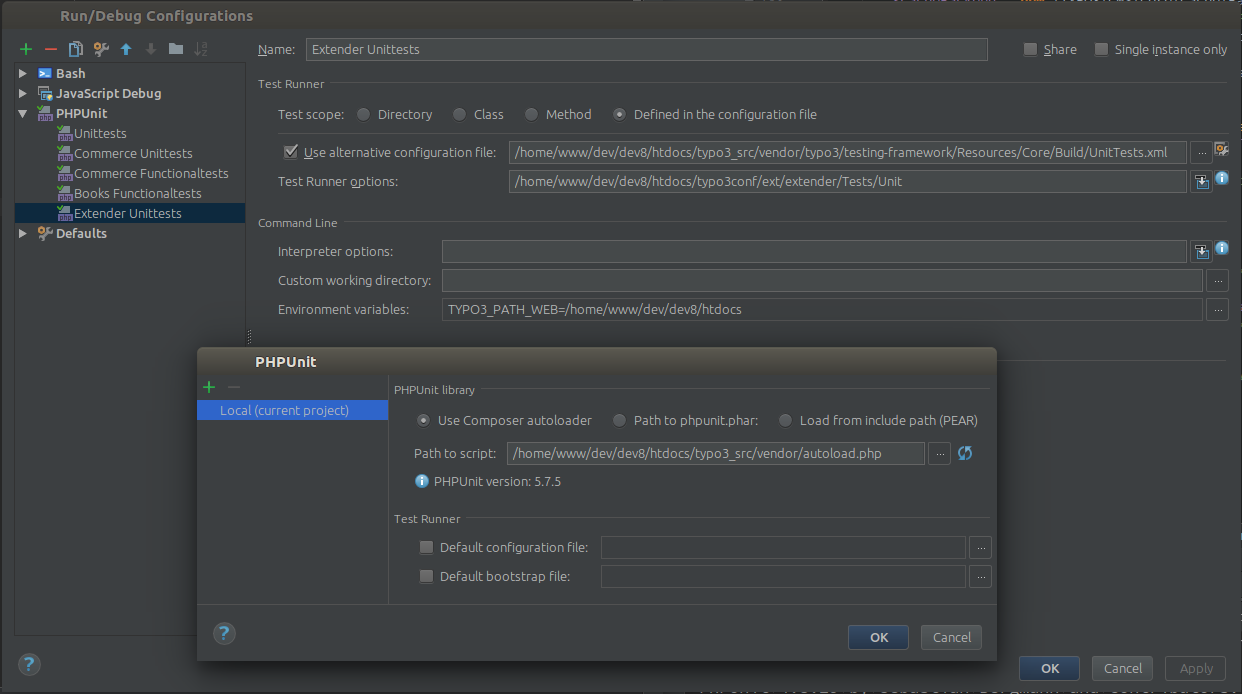Expand the JavaScript Debug tree node
1242x694 pixels.
23,93
